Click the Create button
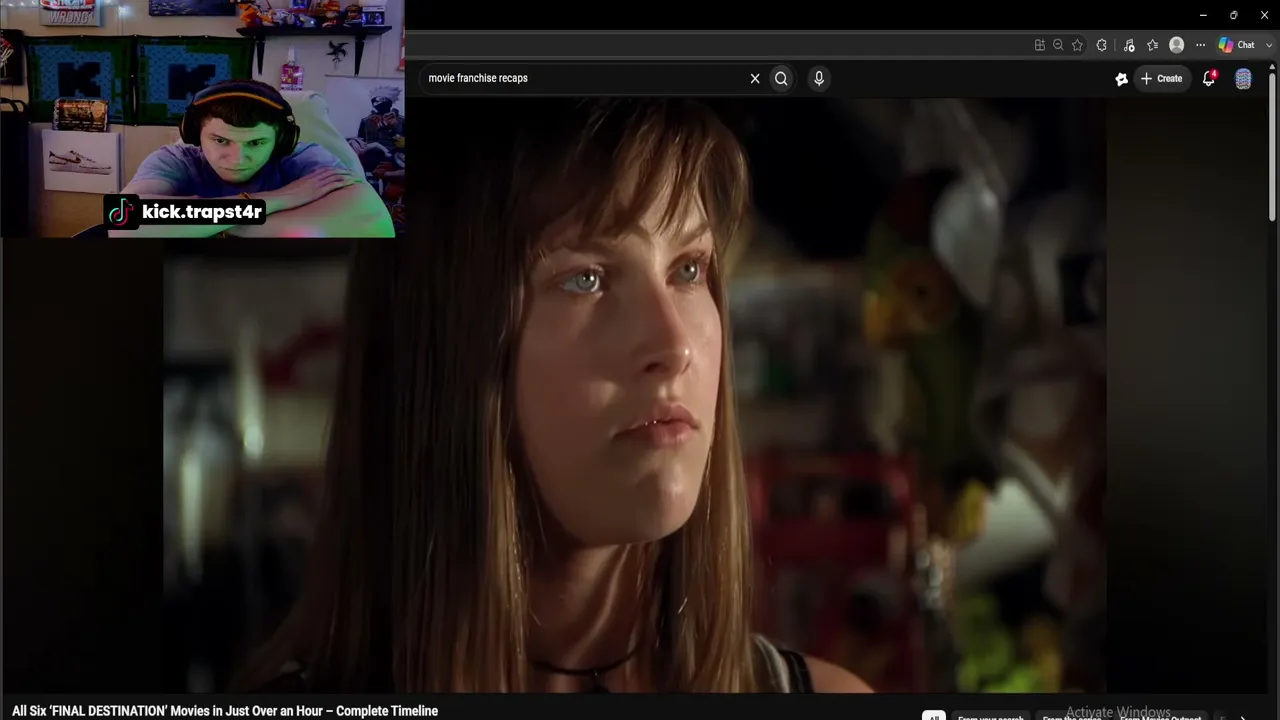This screenshot has height=720, width=1280. (1161, 78)
